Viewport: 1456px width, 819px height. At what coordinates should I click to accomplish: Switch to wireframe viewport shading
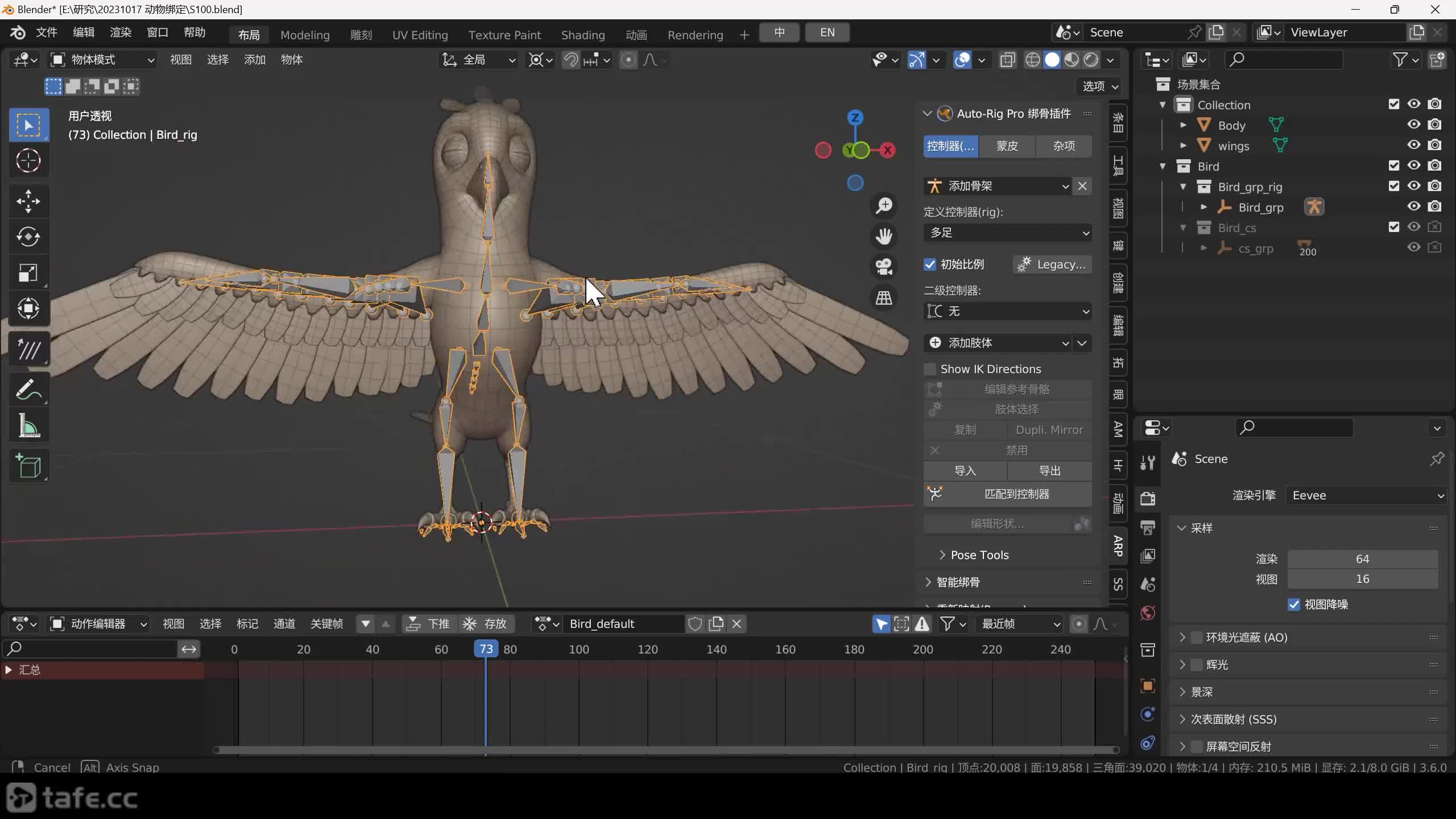coord(1033,60)
